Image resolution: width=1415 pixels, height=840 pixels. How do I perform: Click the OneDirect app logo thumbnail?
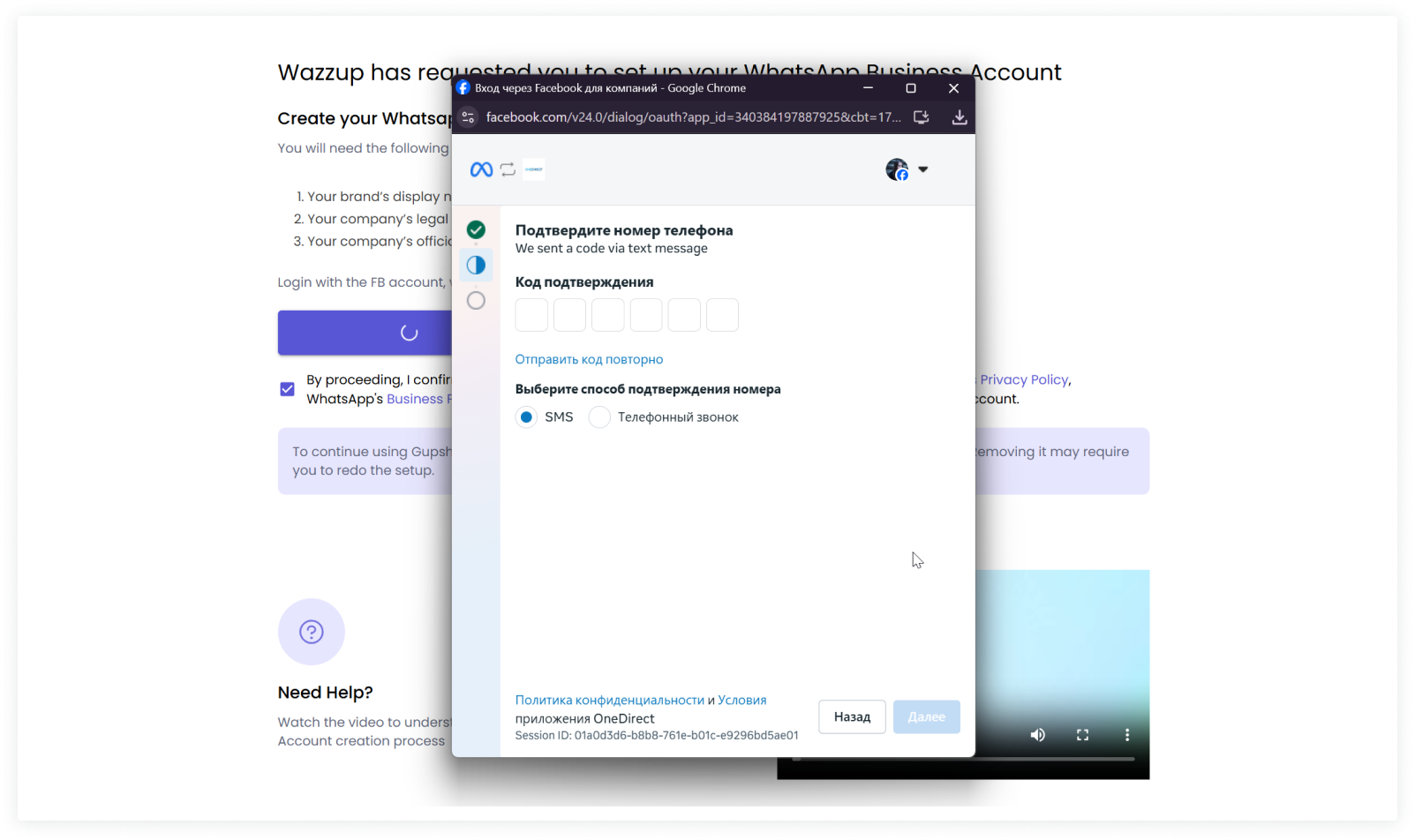click(x=534, y=169)
